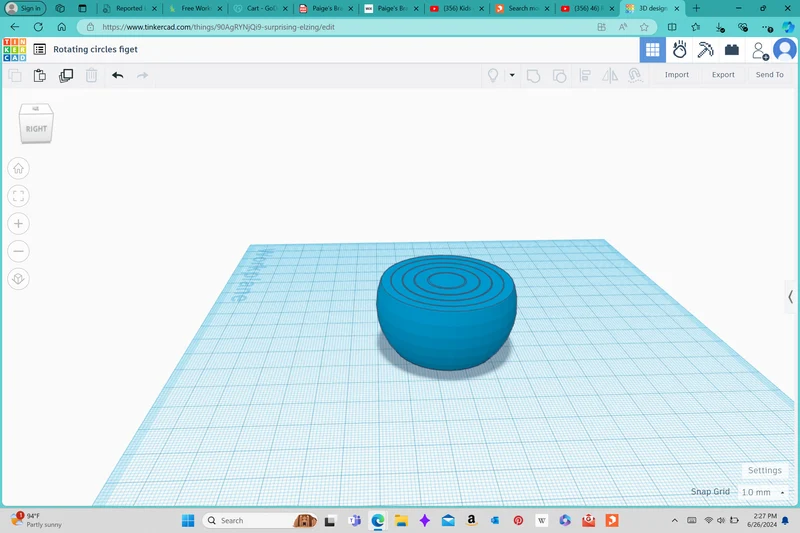Open the Sim Lab apple icon
The height and width of the screenshot is (533, 800).
tap(680, 49)
